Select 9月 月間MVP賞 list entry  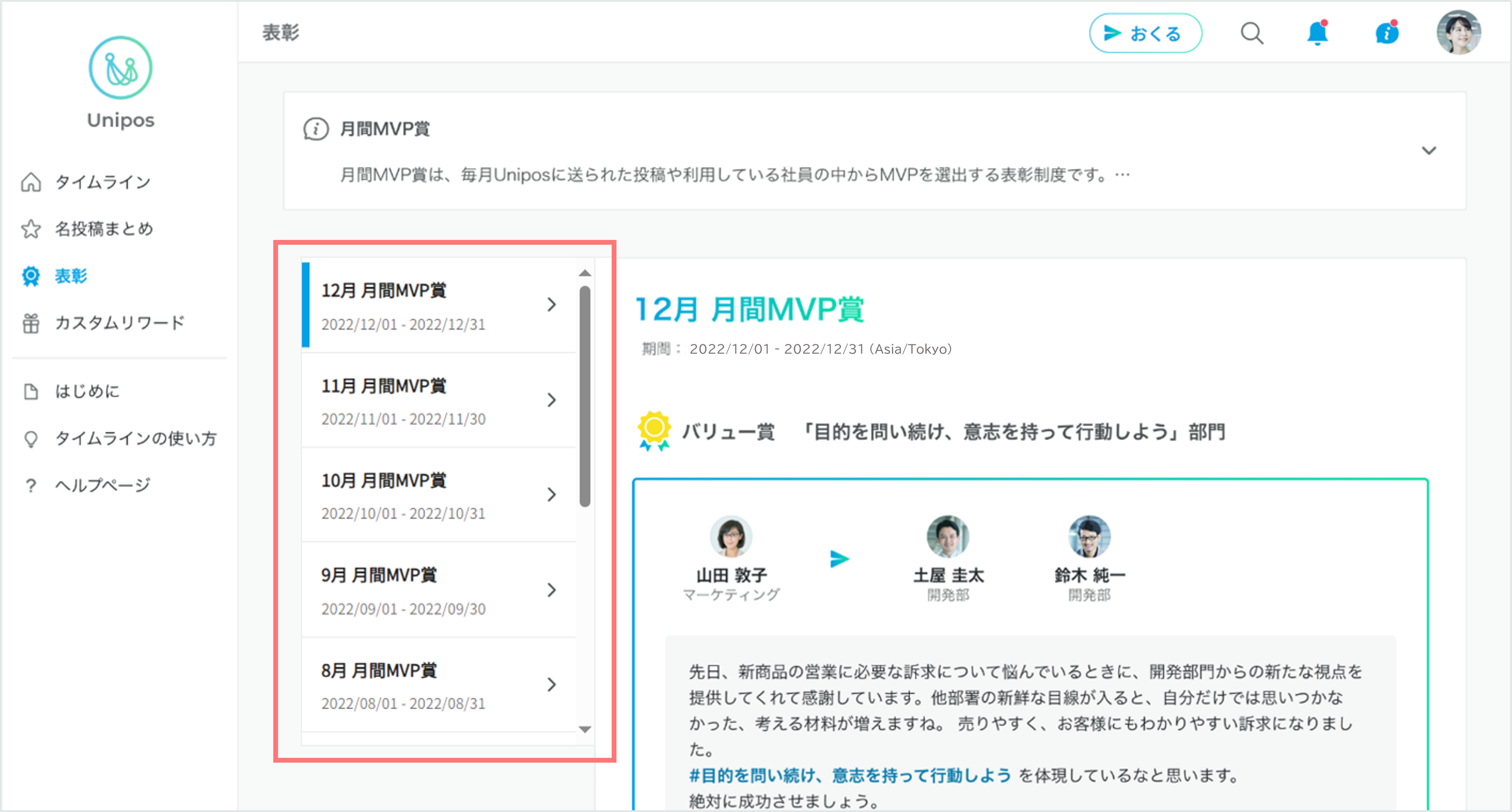[x=439, y=589]
